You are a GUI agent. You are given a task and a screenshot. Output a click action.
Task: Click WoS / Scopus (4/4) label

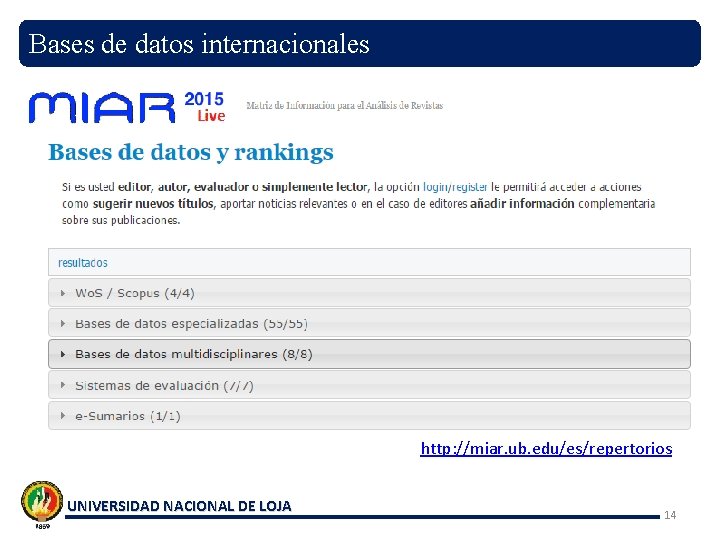[135, 293]
